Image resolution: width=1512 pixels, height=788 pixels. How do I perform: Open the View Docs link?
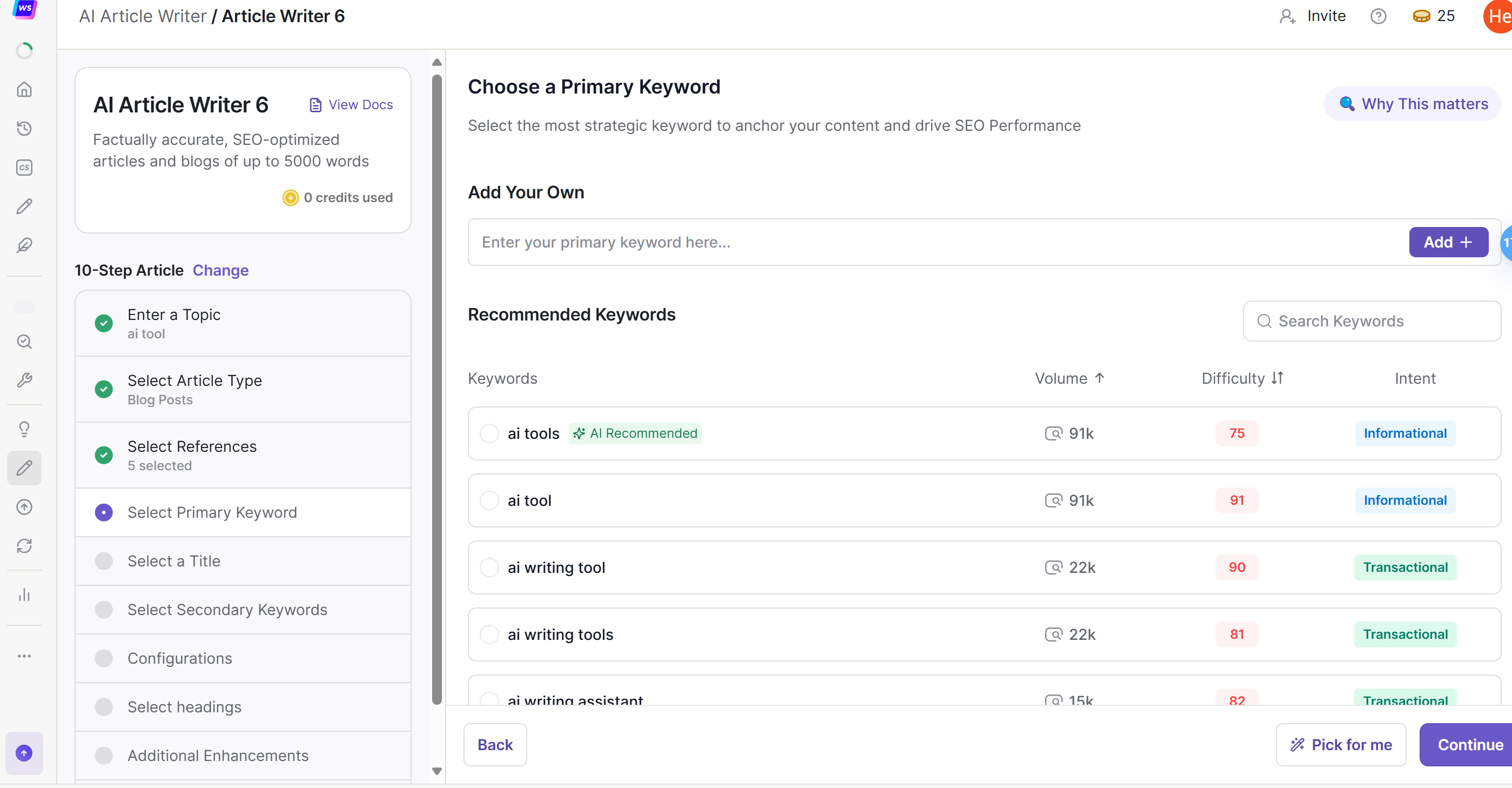coord(351,104)
